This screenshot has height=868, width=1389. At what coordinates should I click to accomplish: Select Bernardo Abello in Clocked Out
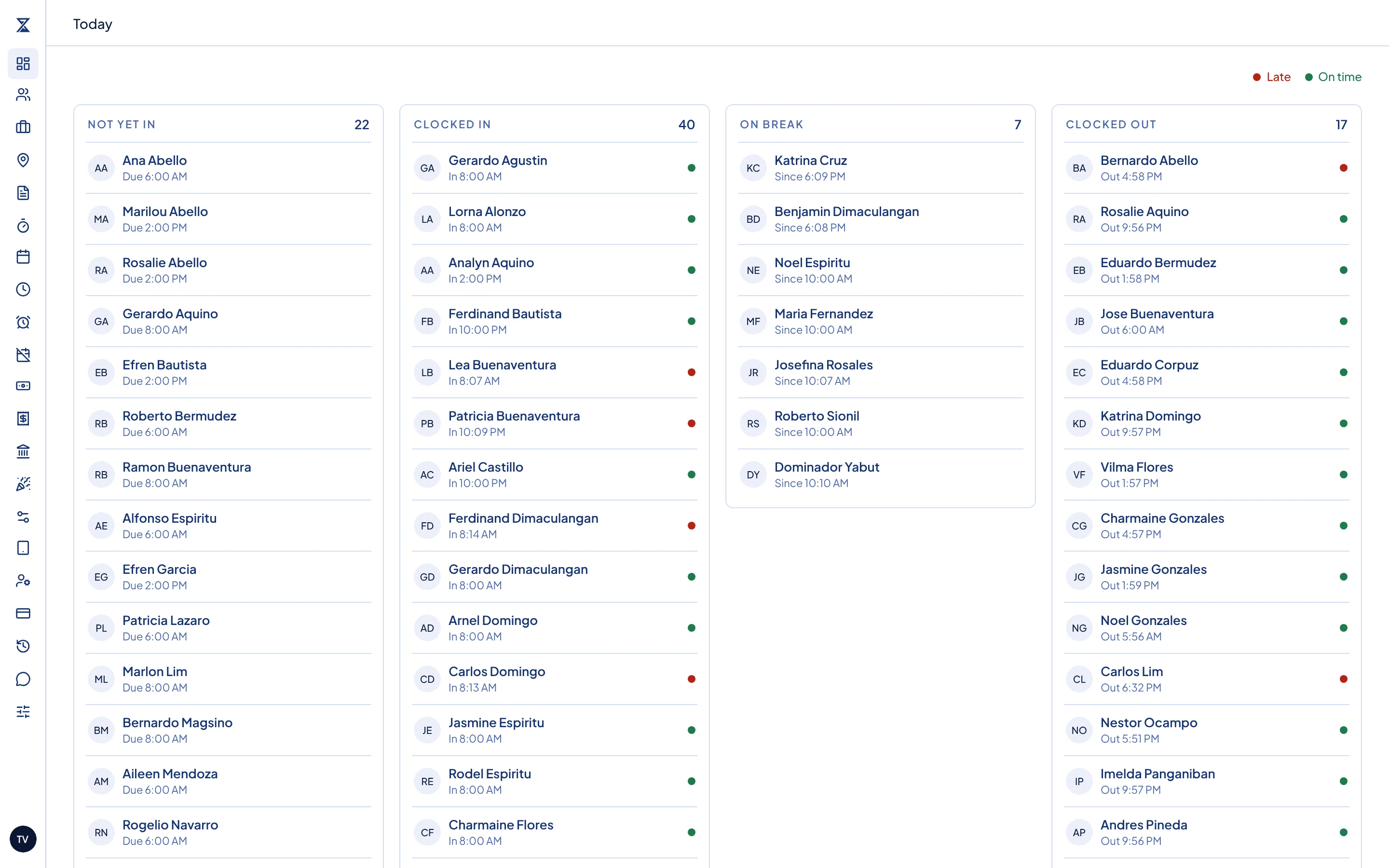1207,168
